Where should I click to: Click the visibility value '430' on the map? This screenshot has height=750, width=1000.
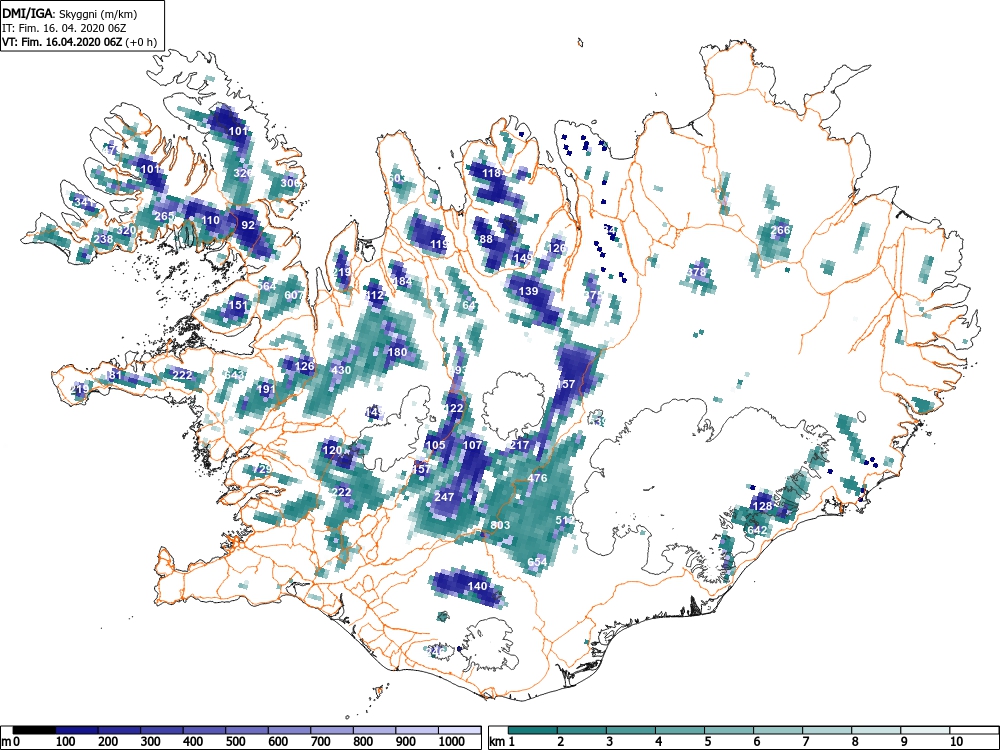(341, 370)
